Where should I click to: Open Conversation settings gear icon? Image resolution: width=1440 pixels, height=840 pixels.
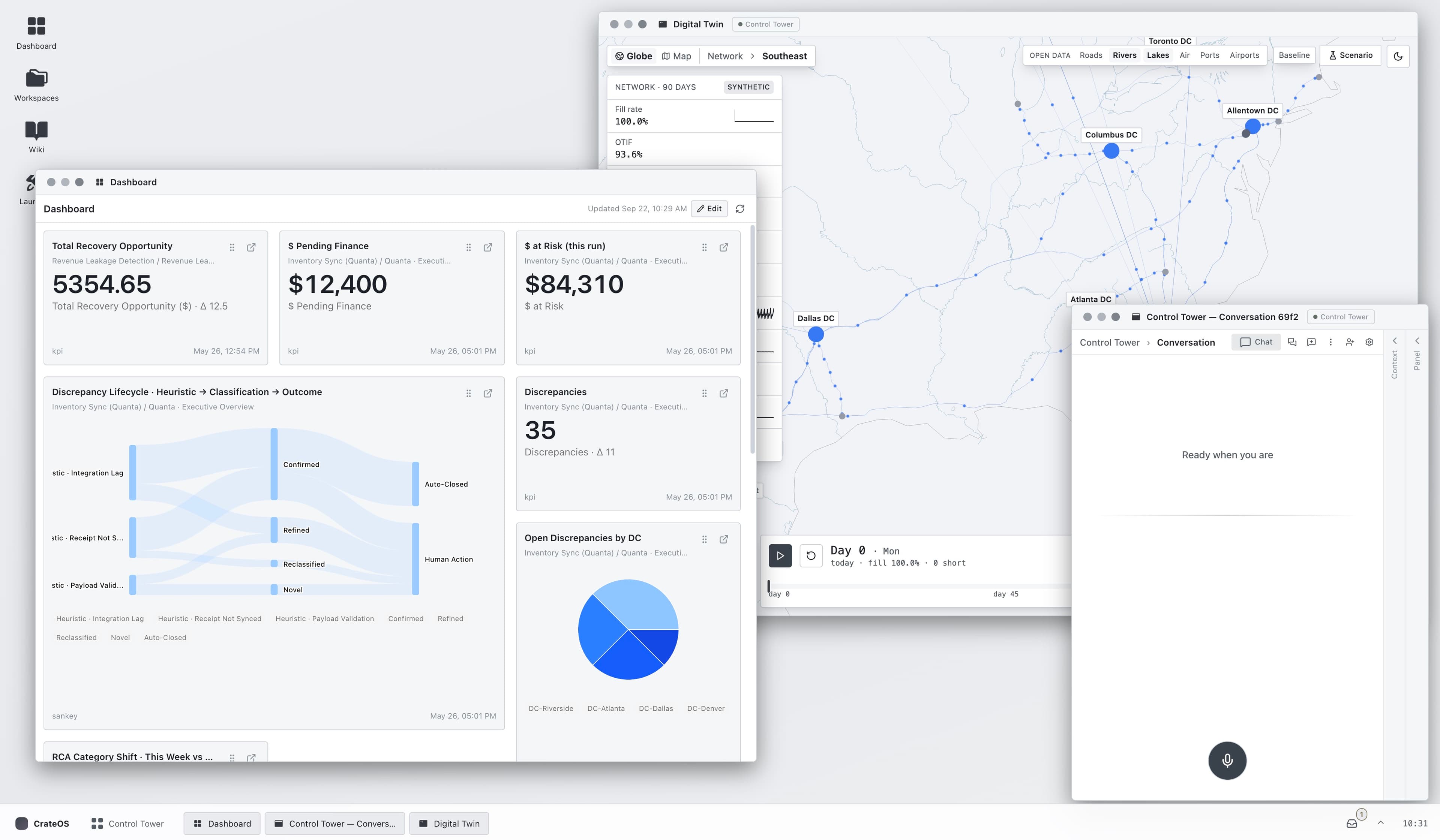pos(1369,342)
